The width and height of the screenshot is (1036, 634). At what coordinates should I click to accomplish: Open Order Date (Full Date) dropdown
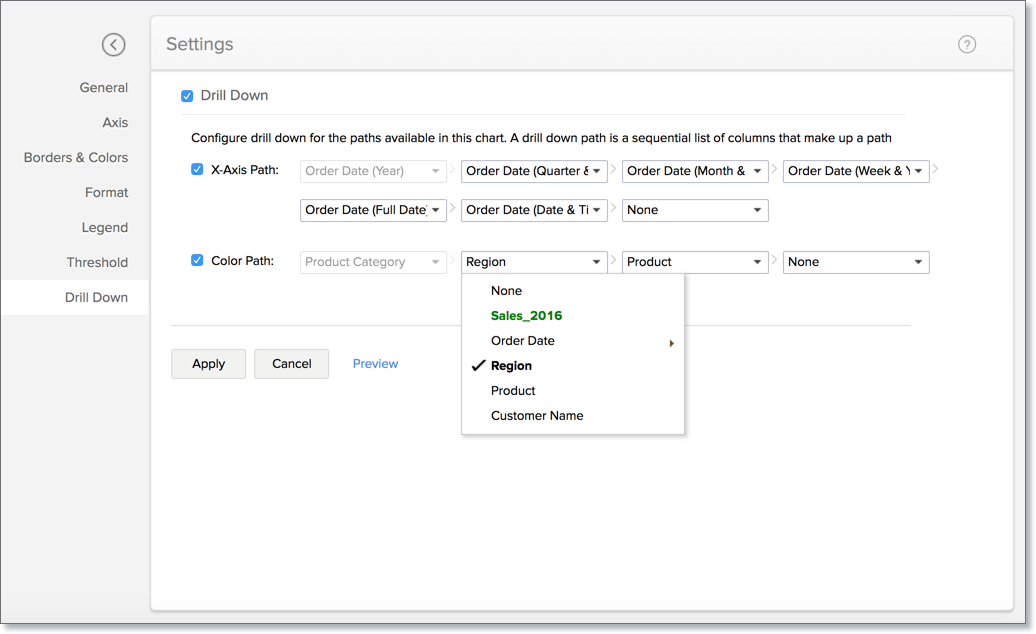click(x=373, y=210)
